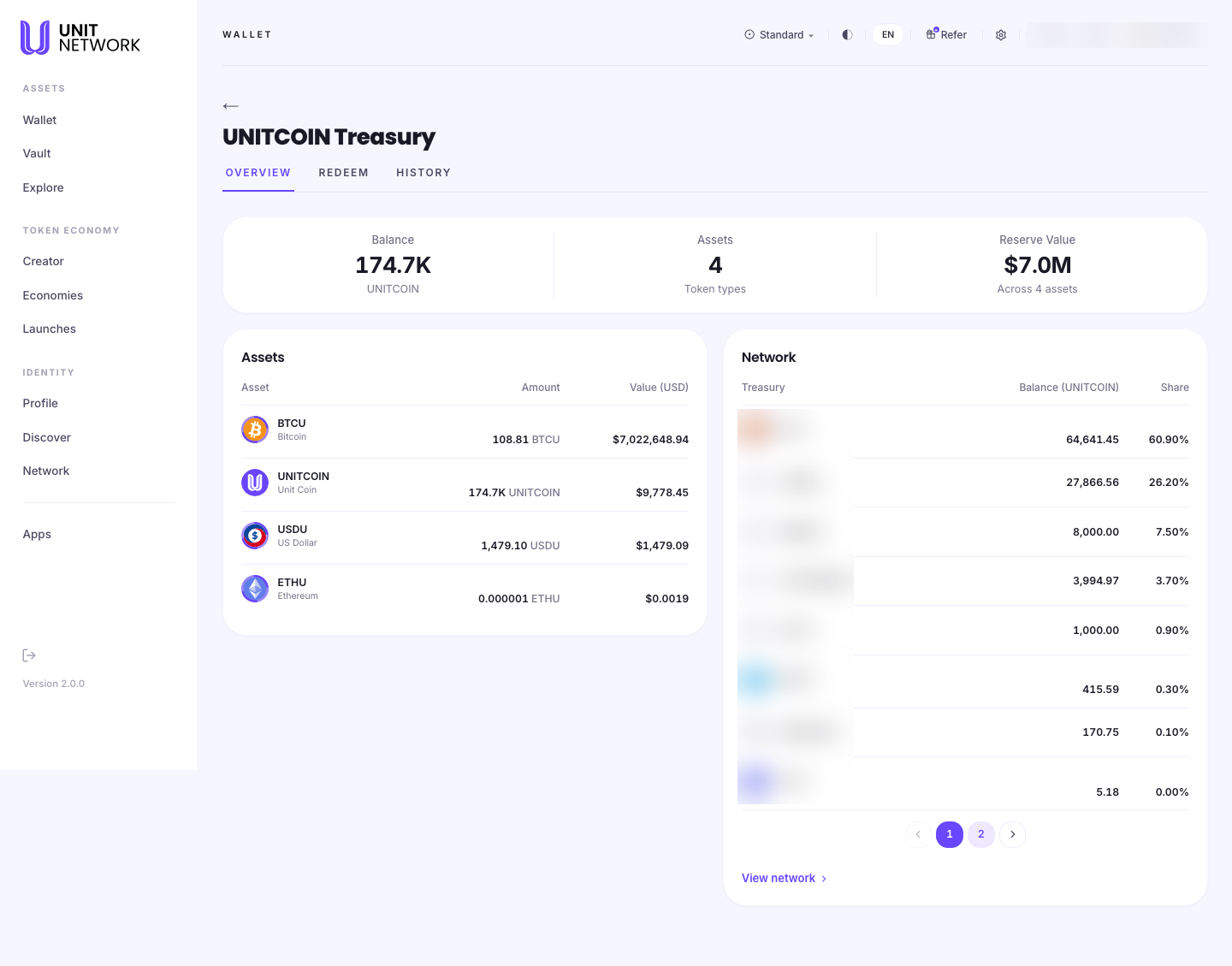1232x966 pixels.
Task: Click the 1,479.10 USDU amount
Action: pos(520,546)
